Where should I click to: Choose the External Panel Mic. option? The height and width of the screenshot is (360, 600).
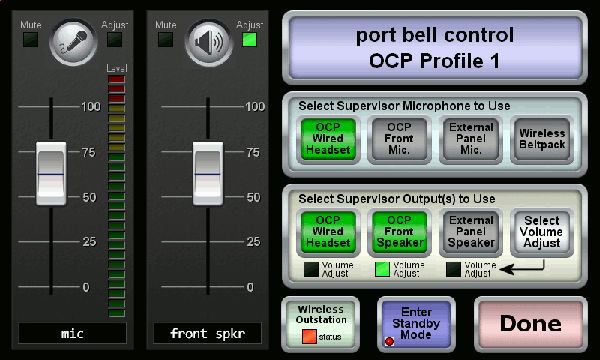click(x=471, y=139)
